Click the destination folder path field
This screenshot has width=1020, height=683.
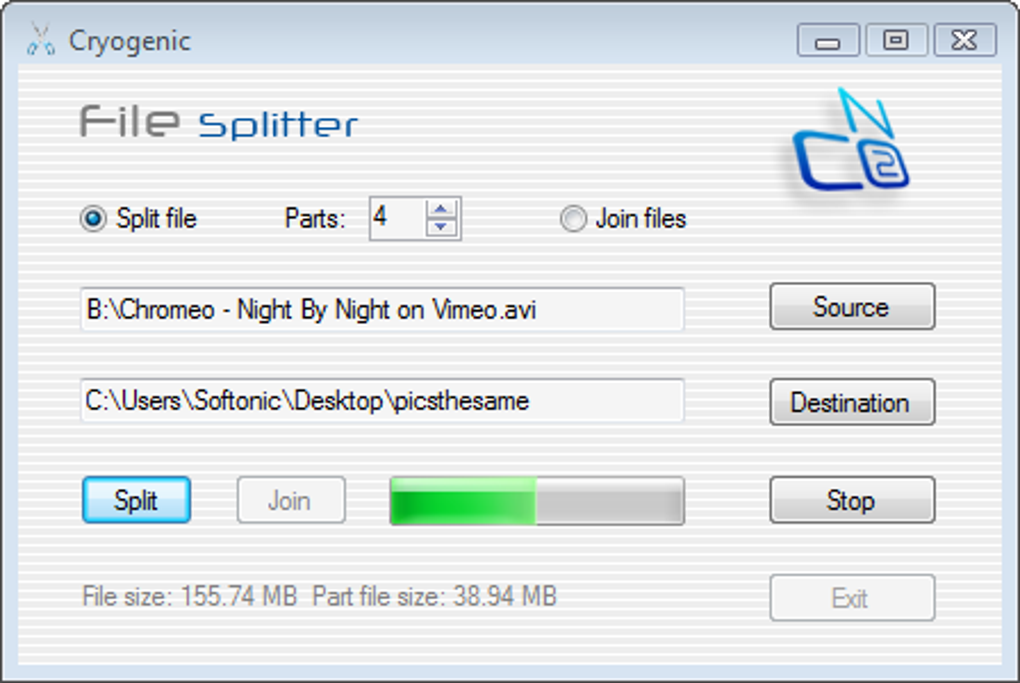(381, 401)
